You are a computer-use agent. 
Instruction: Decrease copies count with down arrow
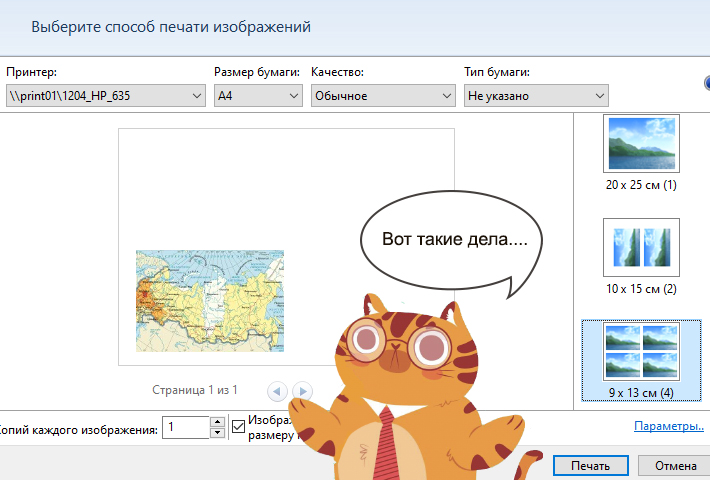(218, 433)
